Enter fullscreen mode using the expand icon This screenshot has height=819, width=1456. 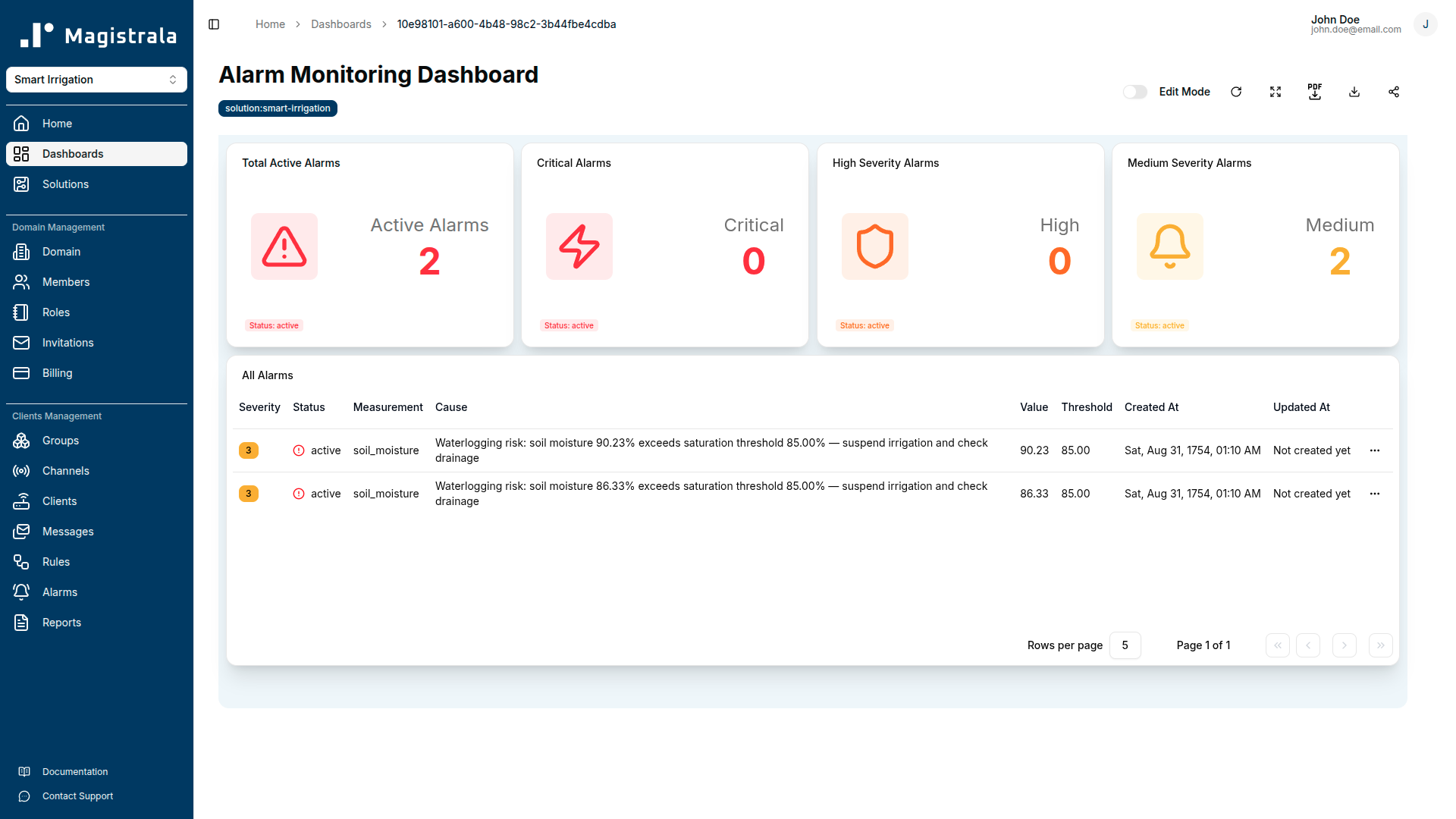1276,92
